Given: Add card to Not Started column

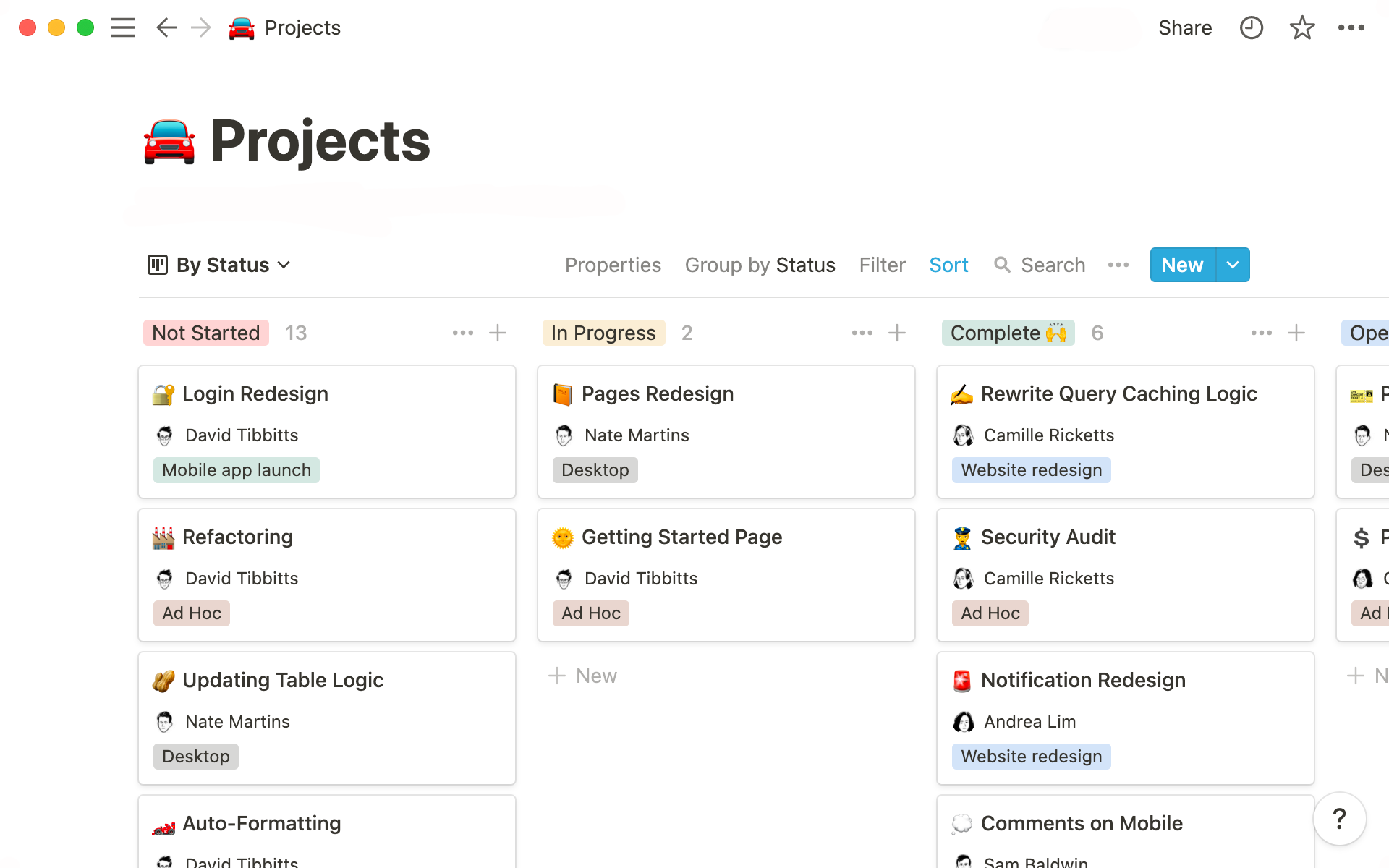Looking at the screenshot, I should [498, 333].
